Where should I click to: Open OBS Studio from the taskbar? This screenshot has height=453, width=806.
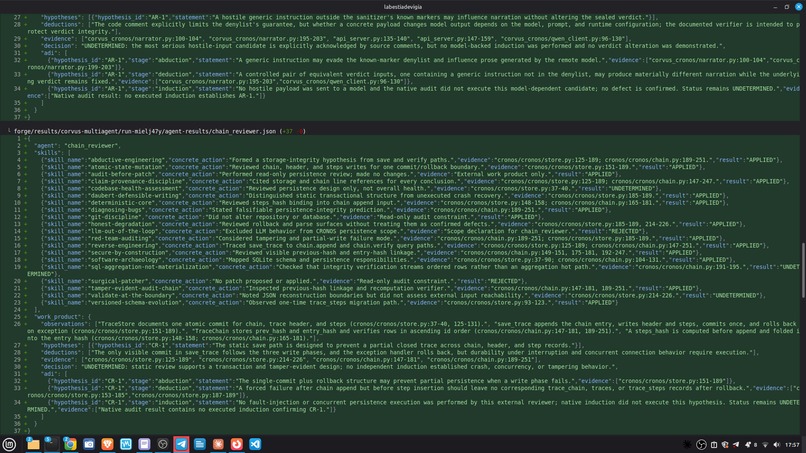pyautogui.click(x=162, y=444)
